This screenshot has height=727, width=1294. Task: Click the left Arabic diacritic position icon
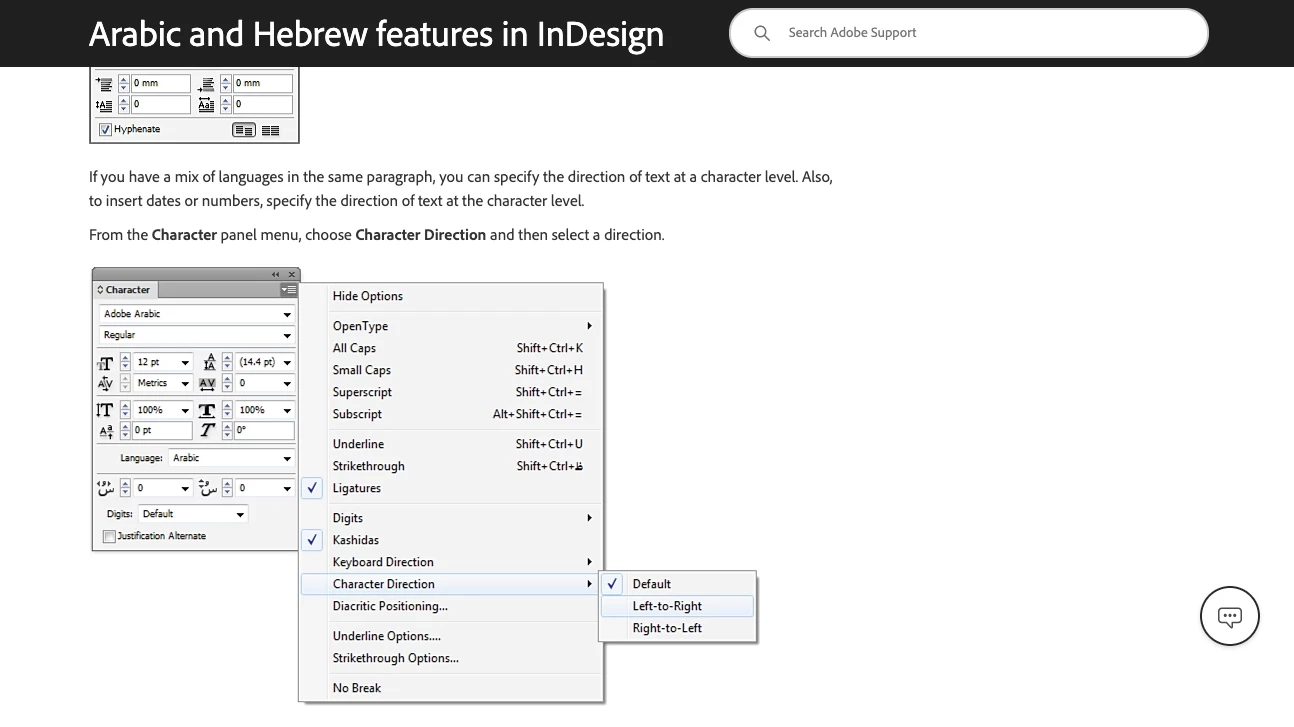[105, 488]
